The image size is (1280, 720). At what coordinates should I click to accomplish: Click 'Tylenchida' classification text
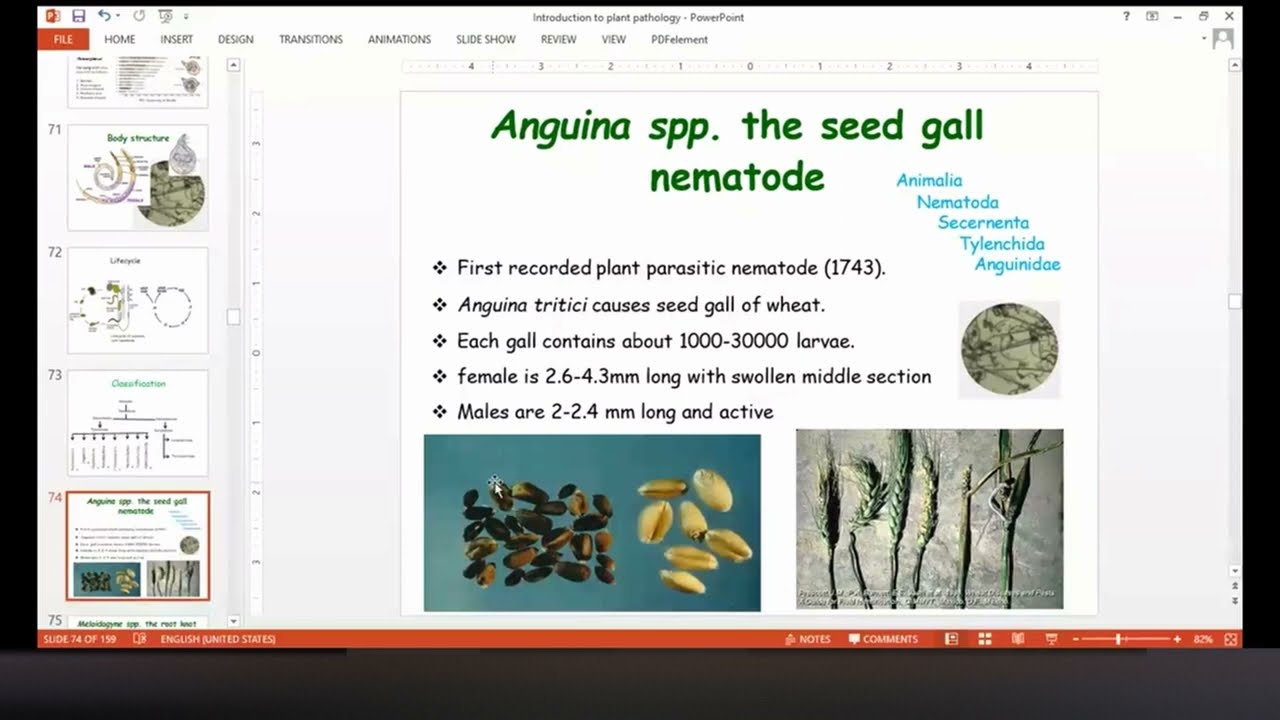1002,244
